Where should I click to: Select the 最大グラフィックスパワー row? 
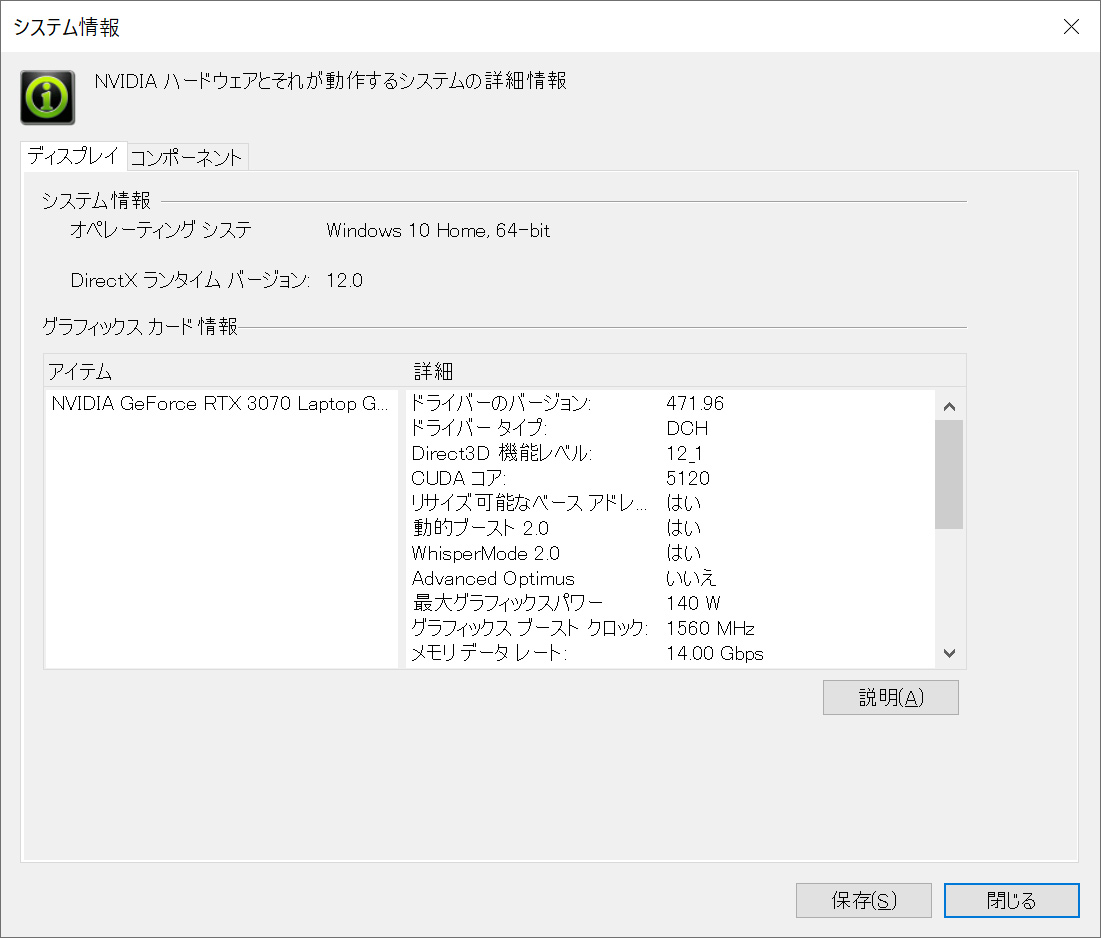click(x=671, y=603)
